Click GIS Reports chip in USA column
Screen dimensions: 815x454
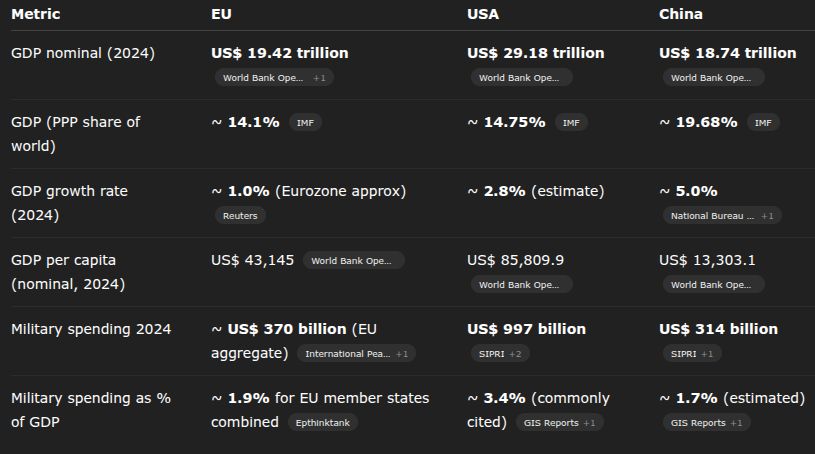tap(559, 423)
